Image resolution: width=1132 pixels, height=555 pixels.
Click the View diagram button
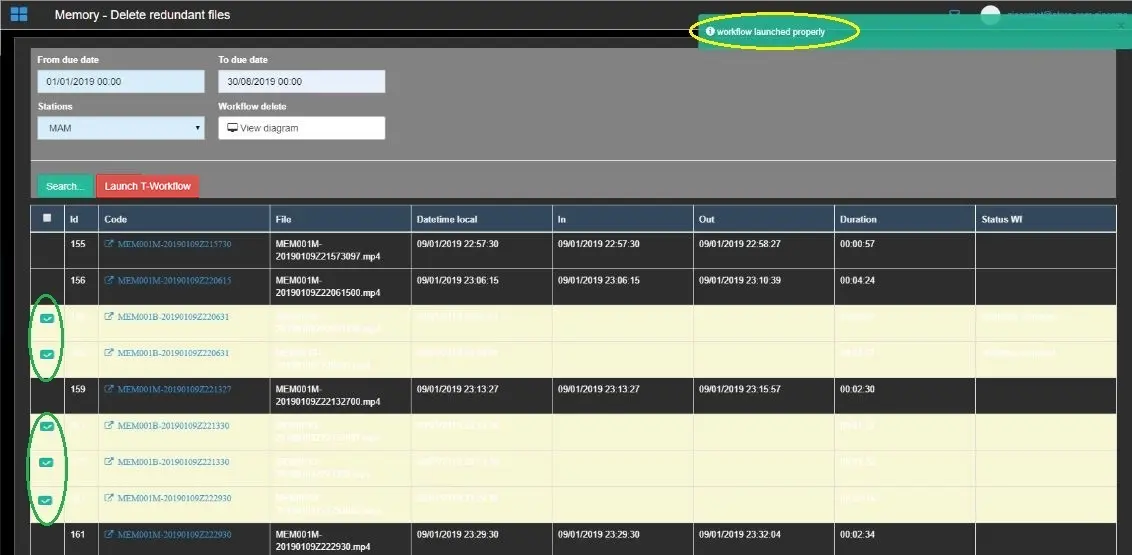coord(301,128)
